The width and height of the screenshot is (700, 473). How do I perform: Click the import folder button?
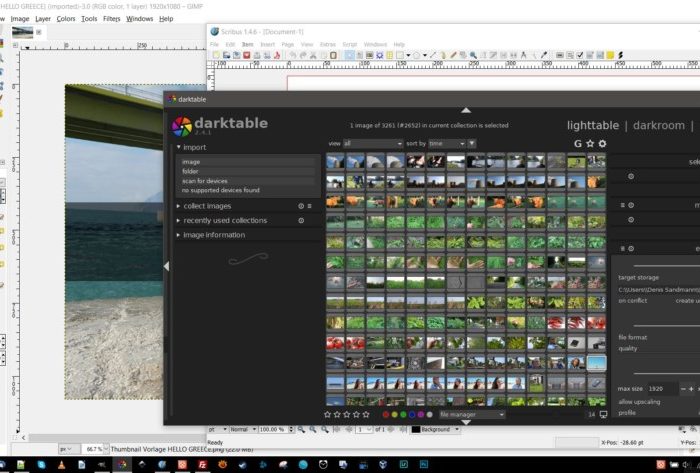(190, 171)
